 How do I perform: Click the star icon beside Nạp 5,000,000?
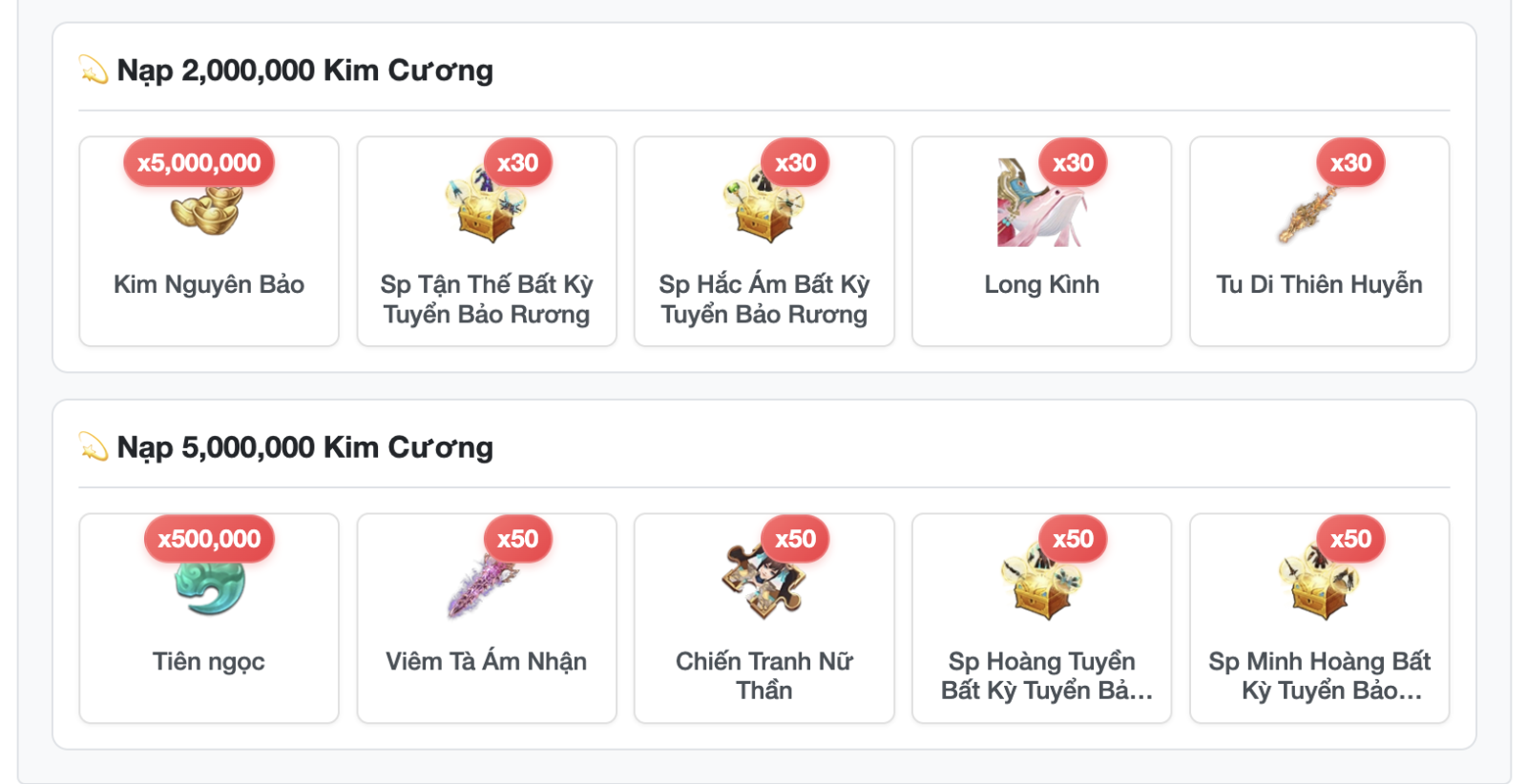click(94, 446)
